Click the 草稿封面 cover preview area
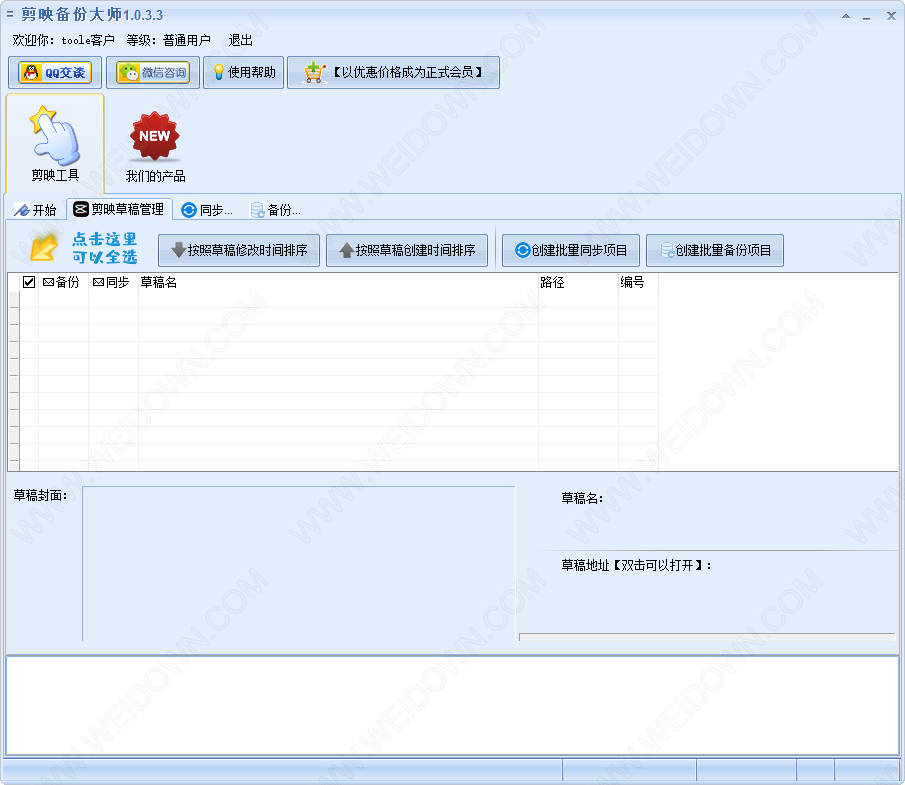Viewport: 905px width, 785px height. pyautogui.click(x=298, y=563)
